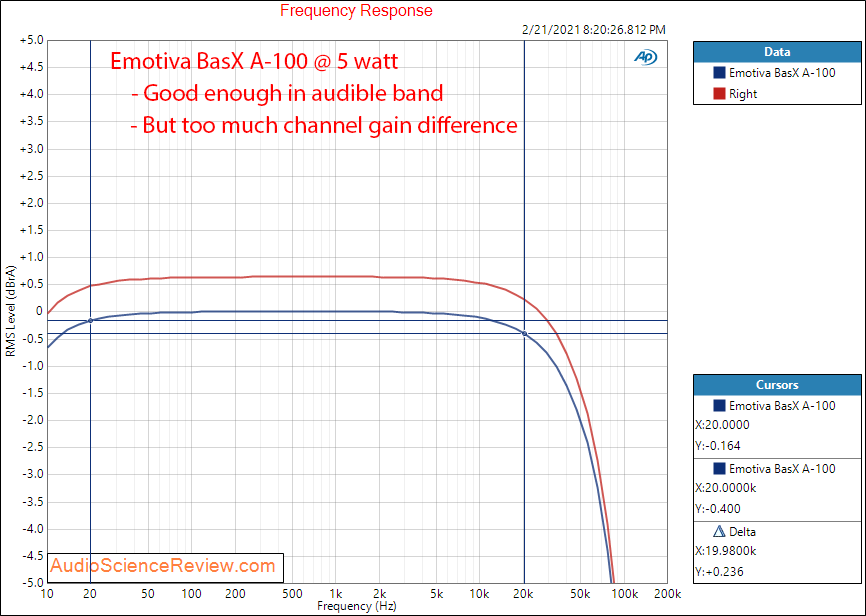
Task: Click the "Y:-0.400" cursor value
Action: [x=718, y=508]
